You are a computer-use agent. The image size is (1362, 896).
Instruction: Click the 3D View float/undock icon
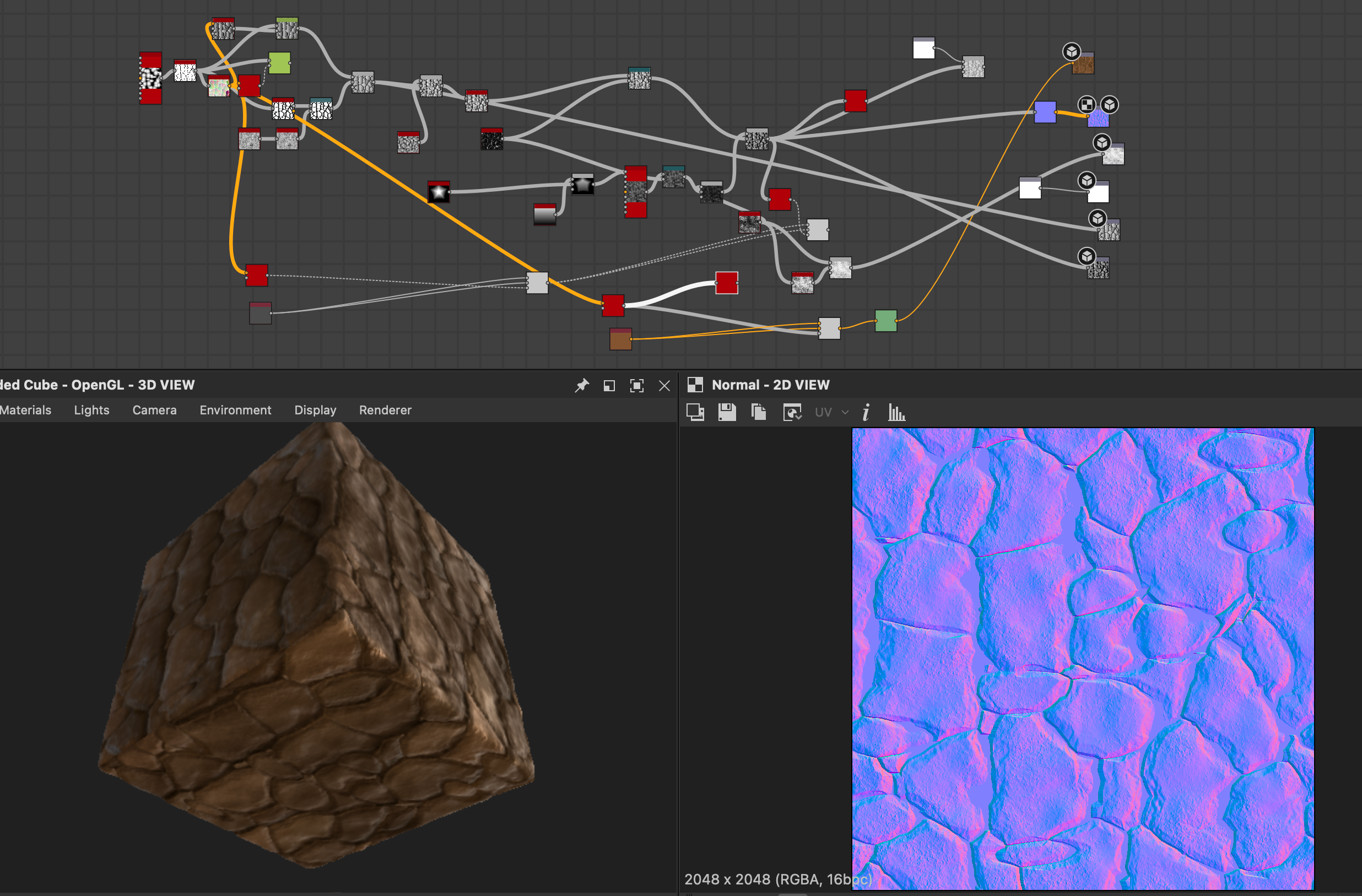609,386
